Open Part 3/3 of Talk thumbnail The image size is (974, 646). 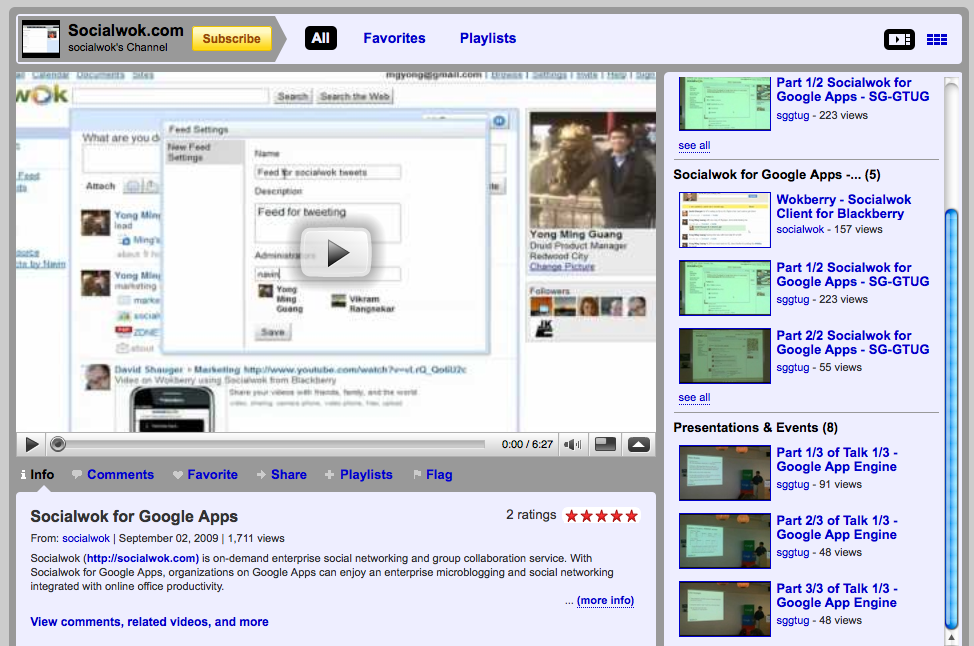click(724, 609)
